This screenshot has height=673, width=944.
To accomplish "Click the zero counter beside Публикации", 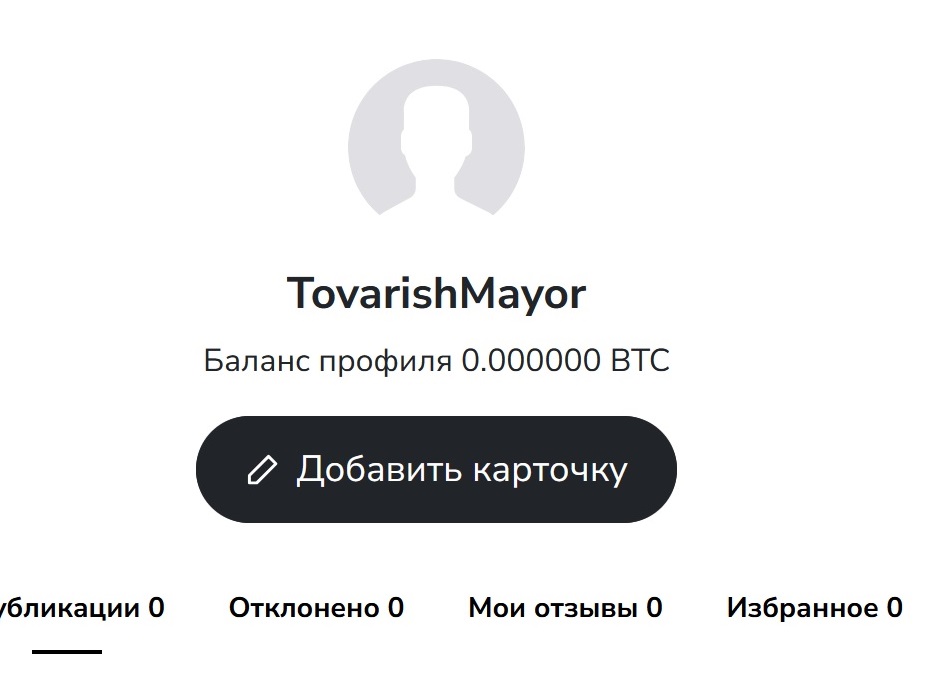I will tap(156, 607).
